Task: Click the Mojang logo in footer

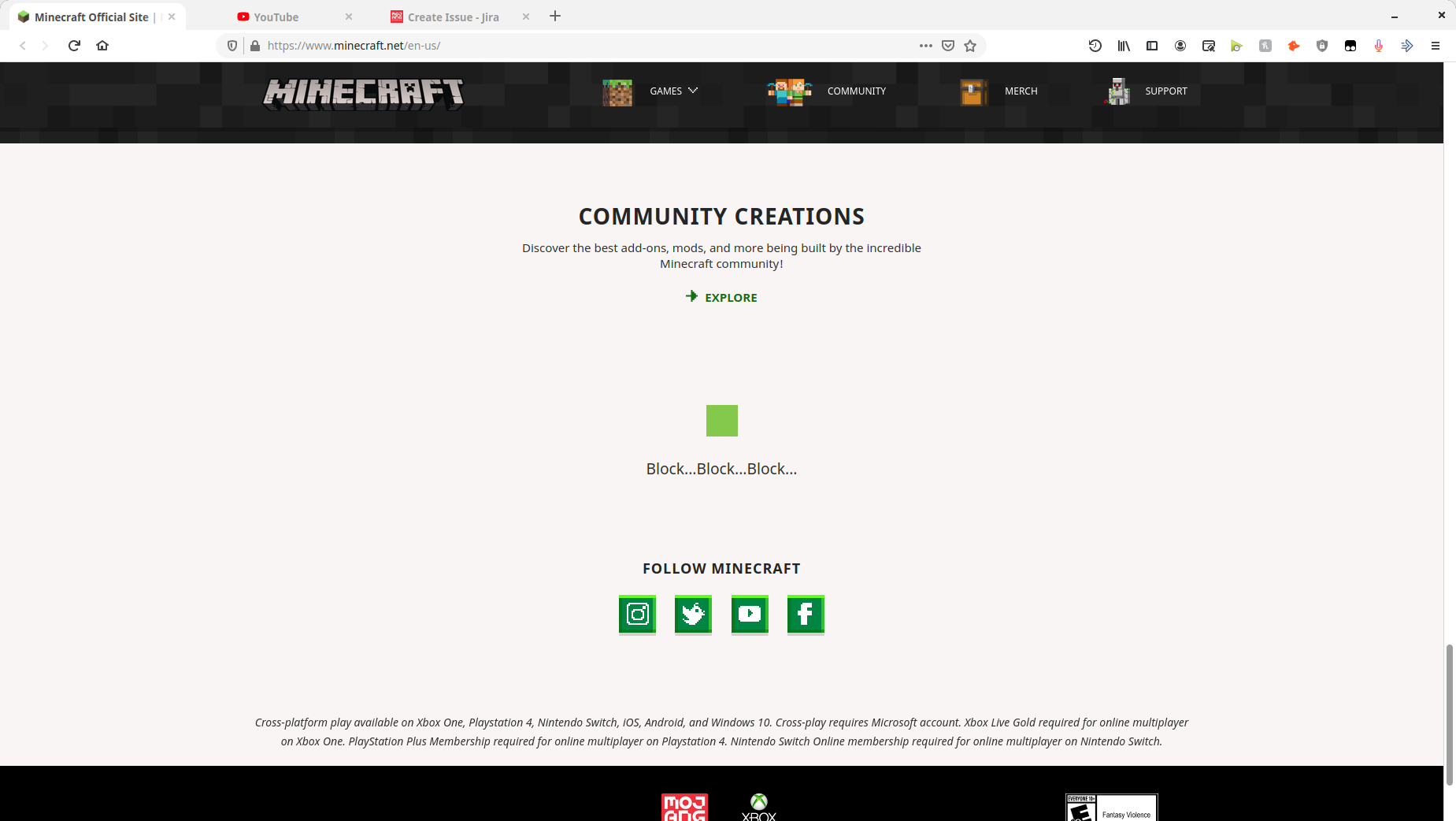Action: tap(684, 807)
